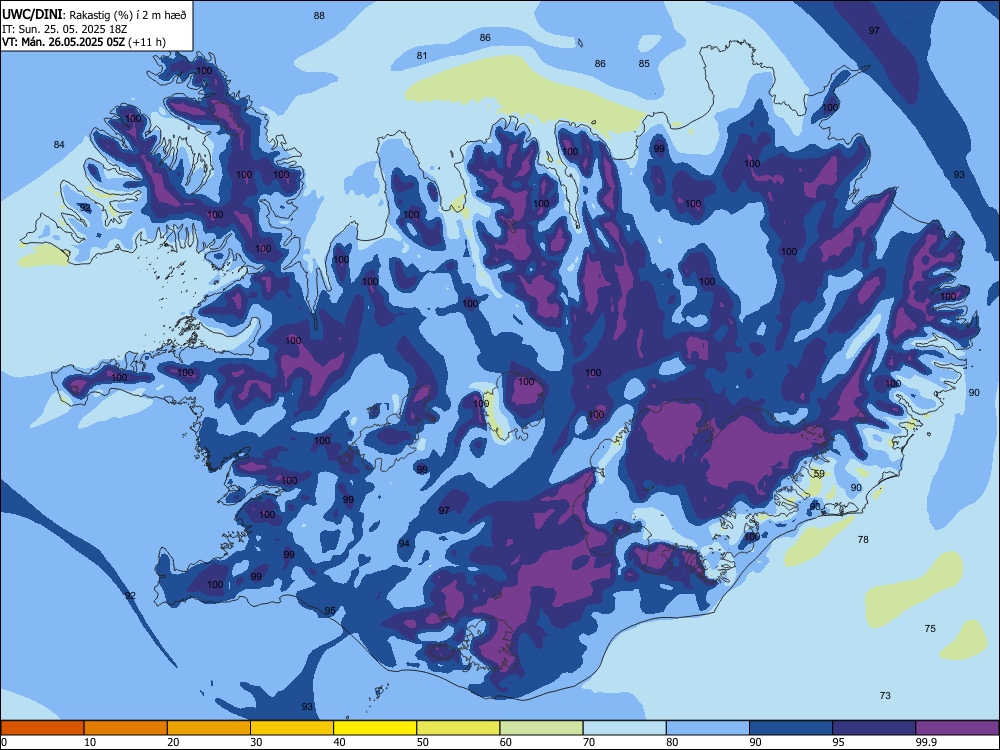
Task: Click the 'VT: Mán. 26.05.2025 05Z' valid time
Action: click(x=64, y=42)
